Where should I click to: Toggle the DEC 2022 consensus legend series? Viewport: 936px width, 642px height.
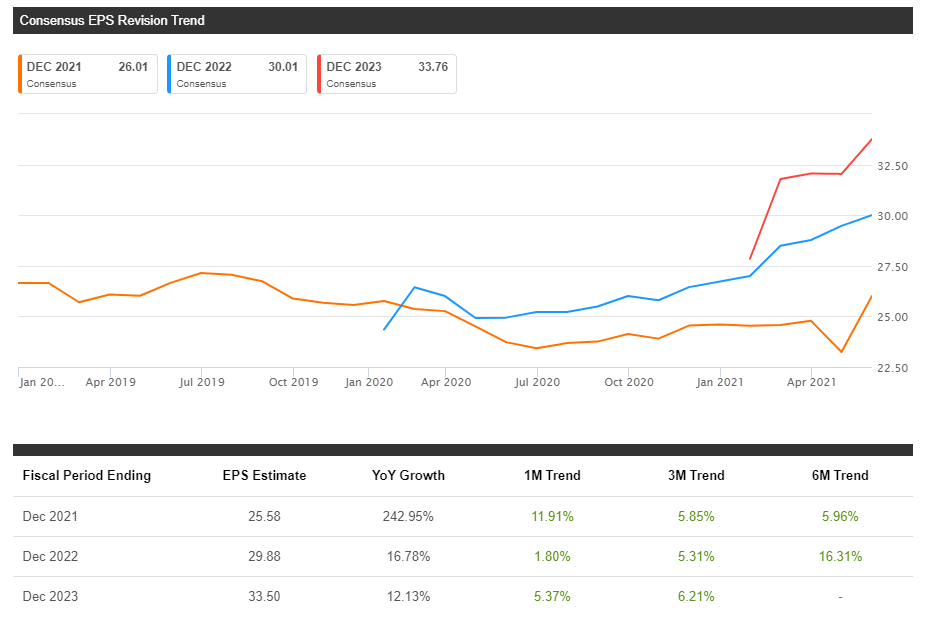tap(237, 74)
